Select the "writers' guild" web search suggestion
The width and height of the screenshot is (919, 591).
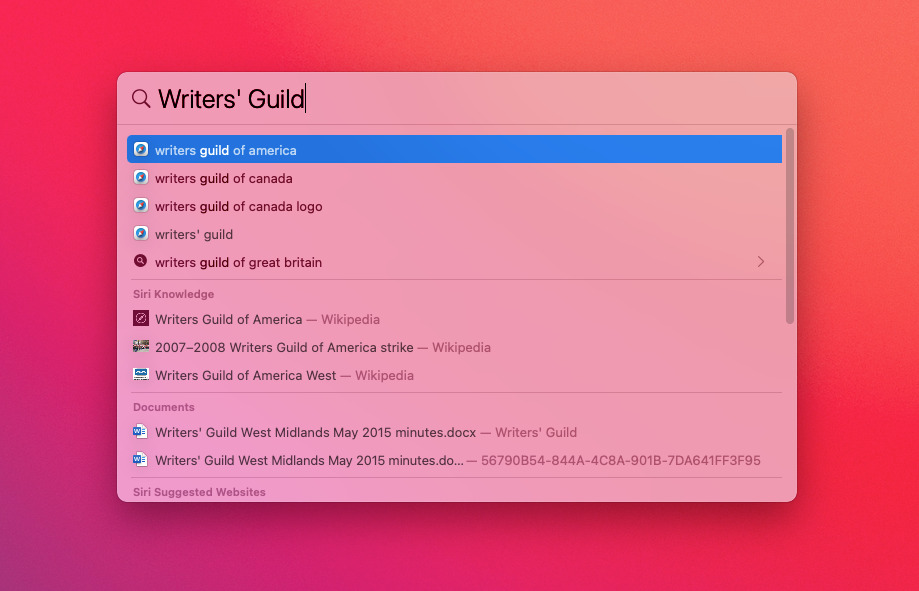point(454,234)
